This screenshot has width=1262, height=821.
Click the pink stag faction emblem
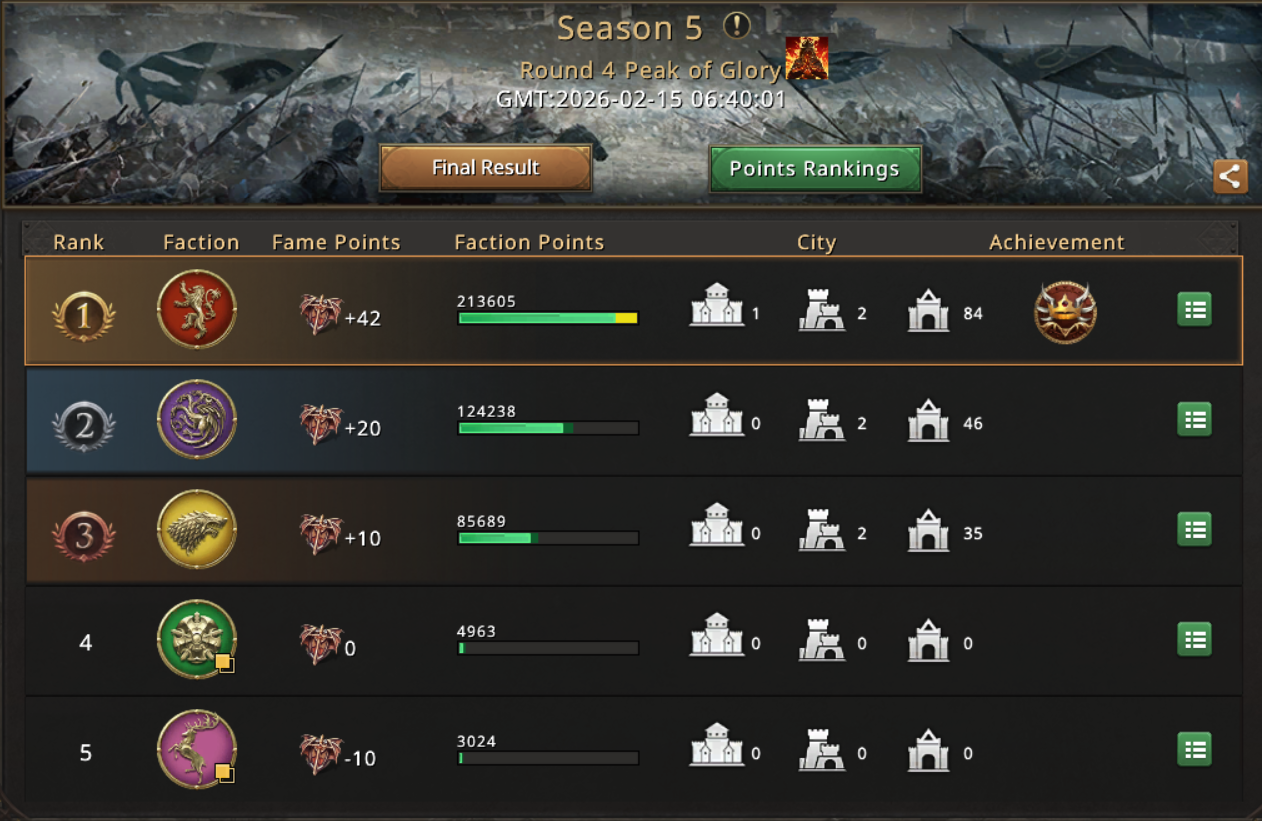click(x=197, y=750)
